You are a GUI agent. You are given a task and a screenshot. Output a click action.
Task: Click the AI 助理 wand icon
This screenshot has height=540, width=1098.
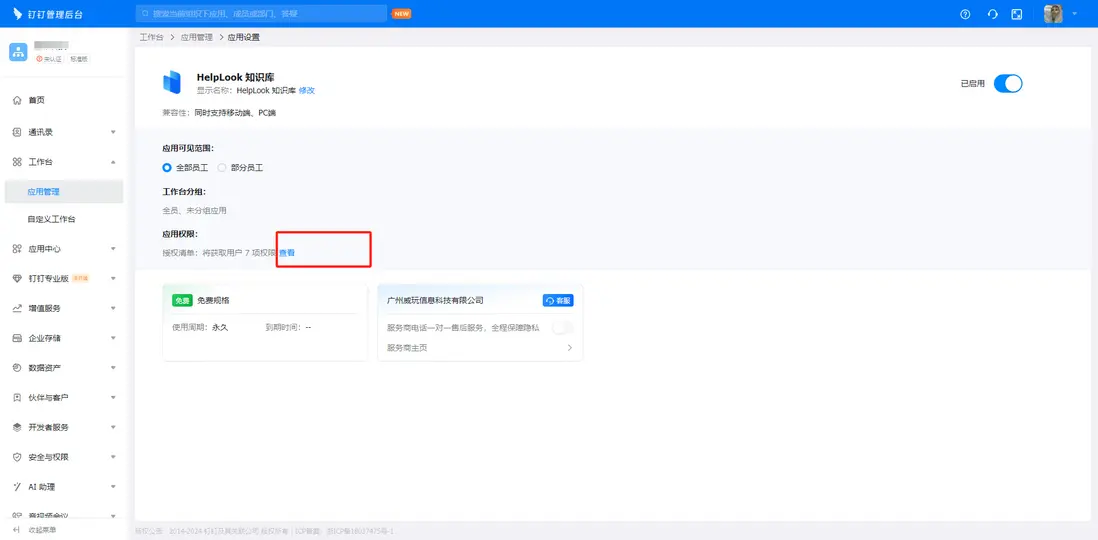pyautogui.click(x=18, y=487)
